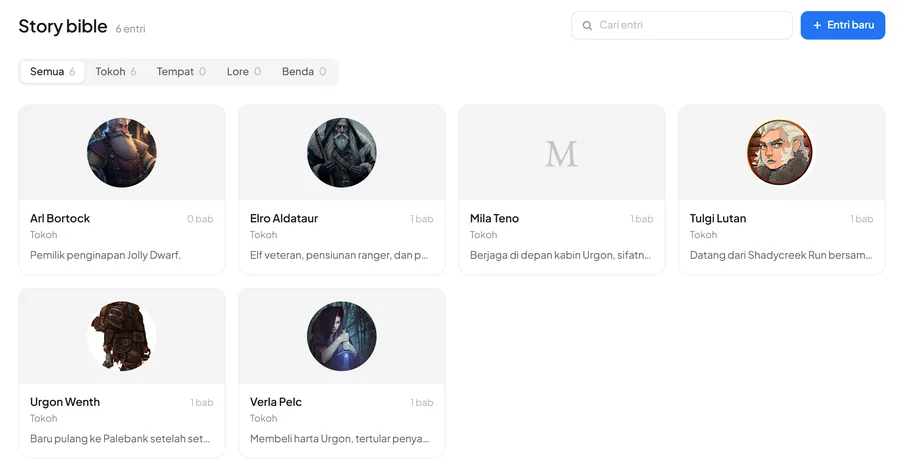This screenshot has height=470, width=900.
Task: Open Elro Aldataur's avatar portrait
Action: point(342,153)
